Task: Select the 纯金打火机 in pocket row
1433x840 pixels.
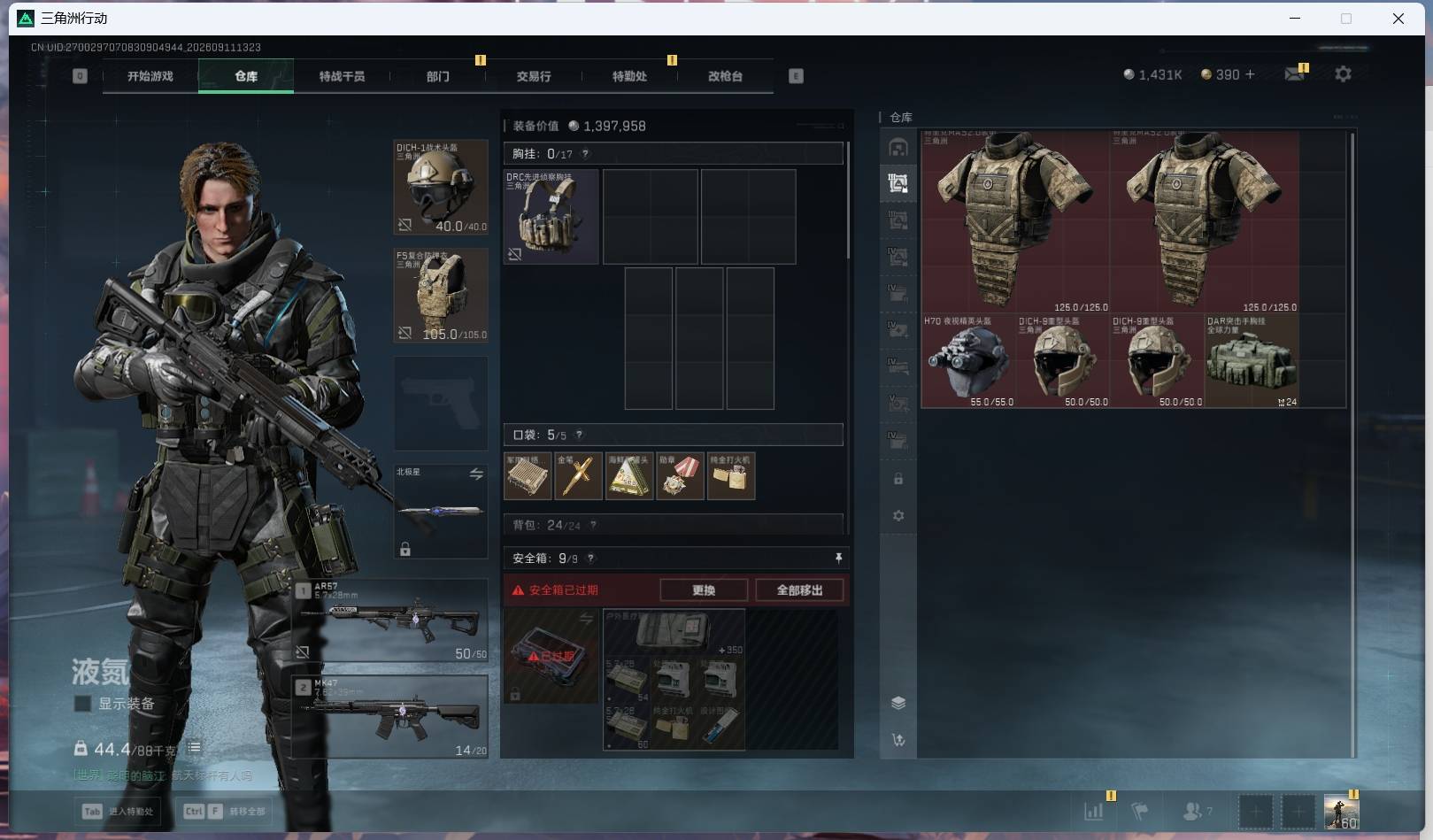Action: [731, 476]
